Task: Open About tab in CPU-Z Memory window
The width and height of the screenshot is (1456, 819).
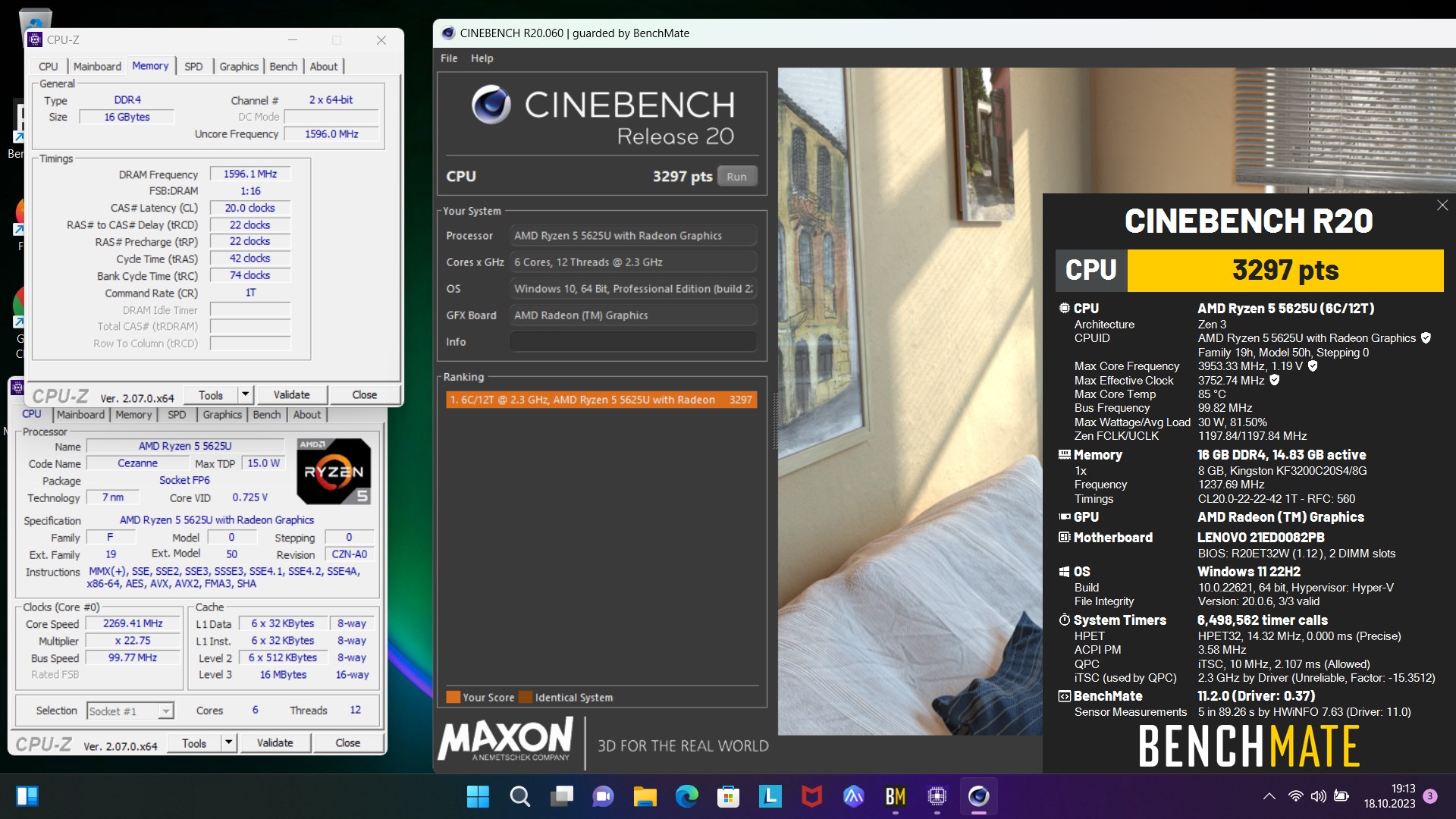Action: pyautogui.click(x=324, y=67)
